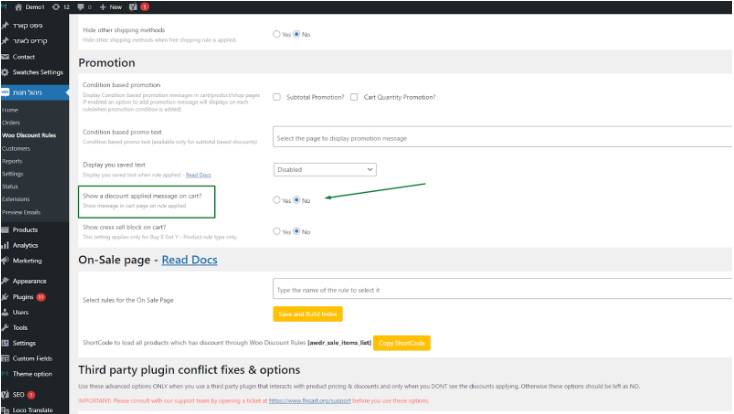The image size is (734, 414).
Task: Enable the Subtotal Promotion checkbox
Action: coord(277,97)
